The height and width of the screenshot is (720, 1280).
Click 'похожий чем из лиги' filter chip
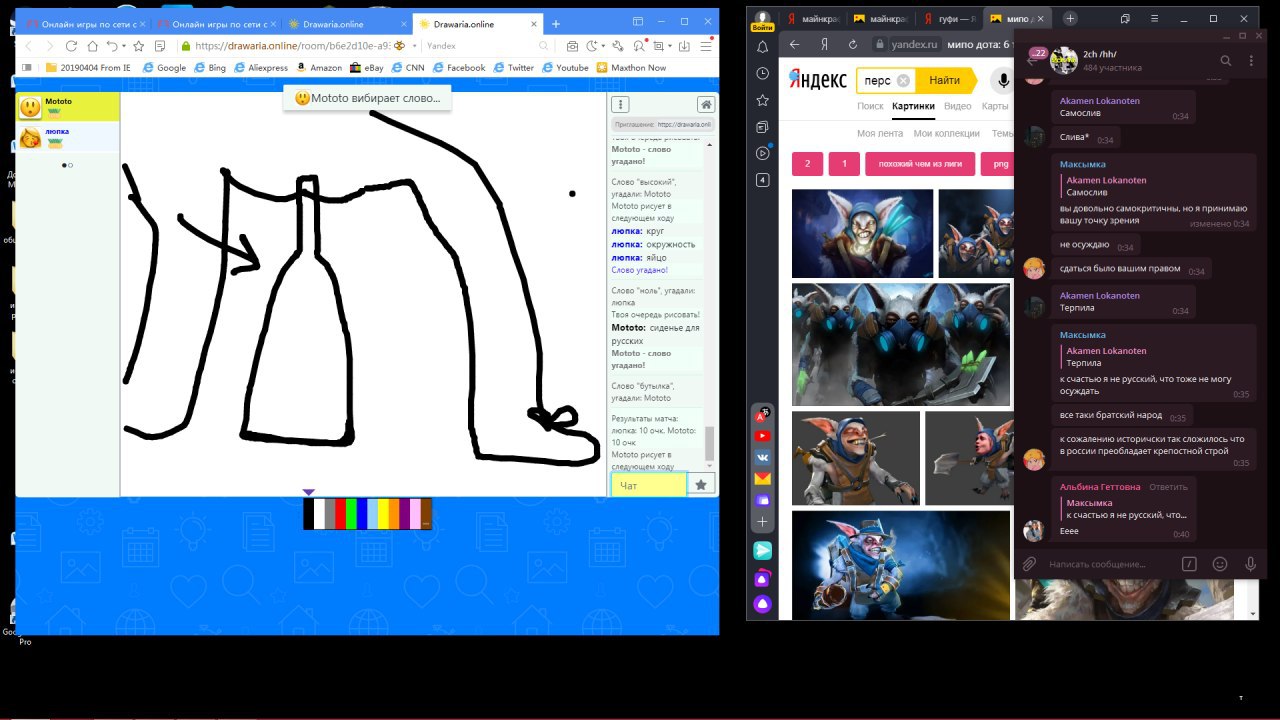(919, 163)
